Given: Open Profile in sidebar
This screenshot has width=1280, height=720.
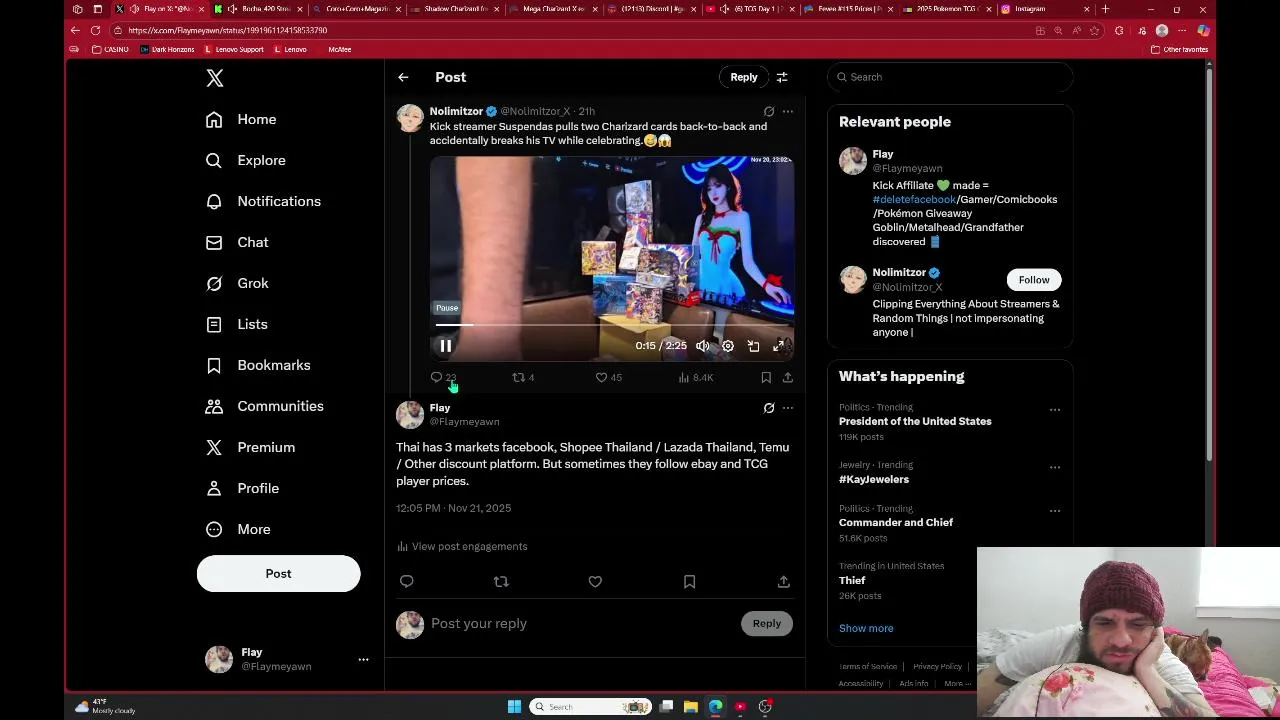Looking at the screenshot, I should click(242, 488).
